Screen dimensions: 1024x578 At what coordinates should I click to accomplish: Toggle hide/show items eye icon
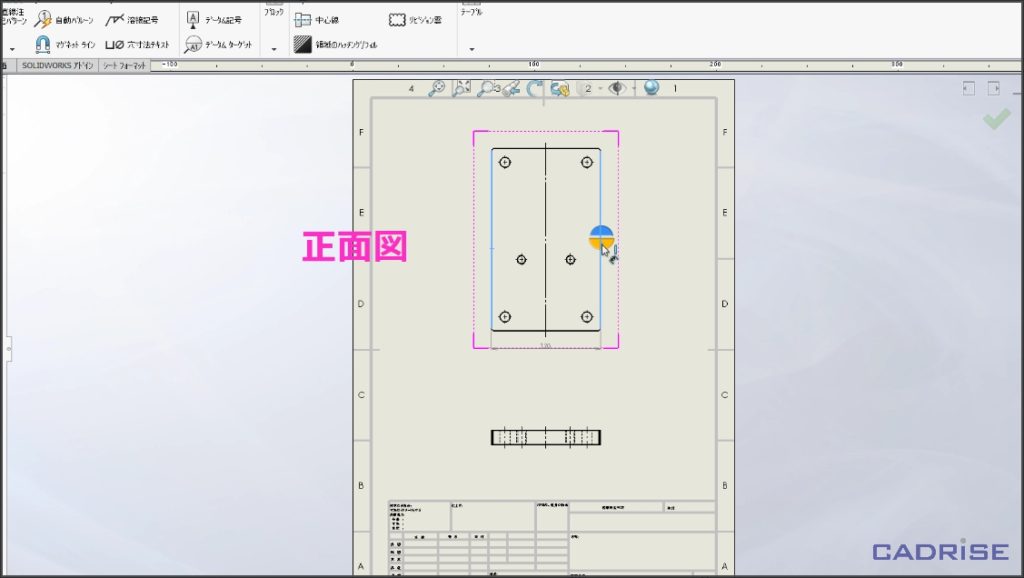click(616, 88)
